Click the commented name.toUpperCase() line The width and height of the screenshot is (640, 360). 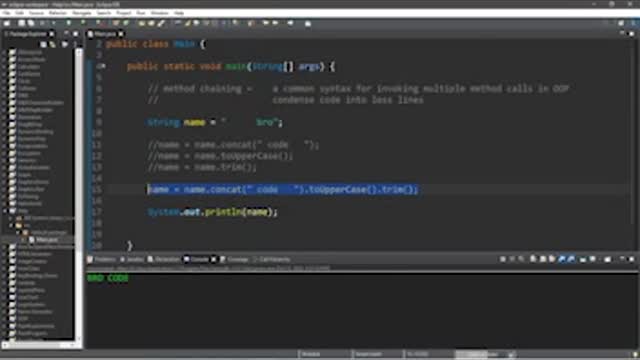[220, 156]
